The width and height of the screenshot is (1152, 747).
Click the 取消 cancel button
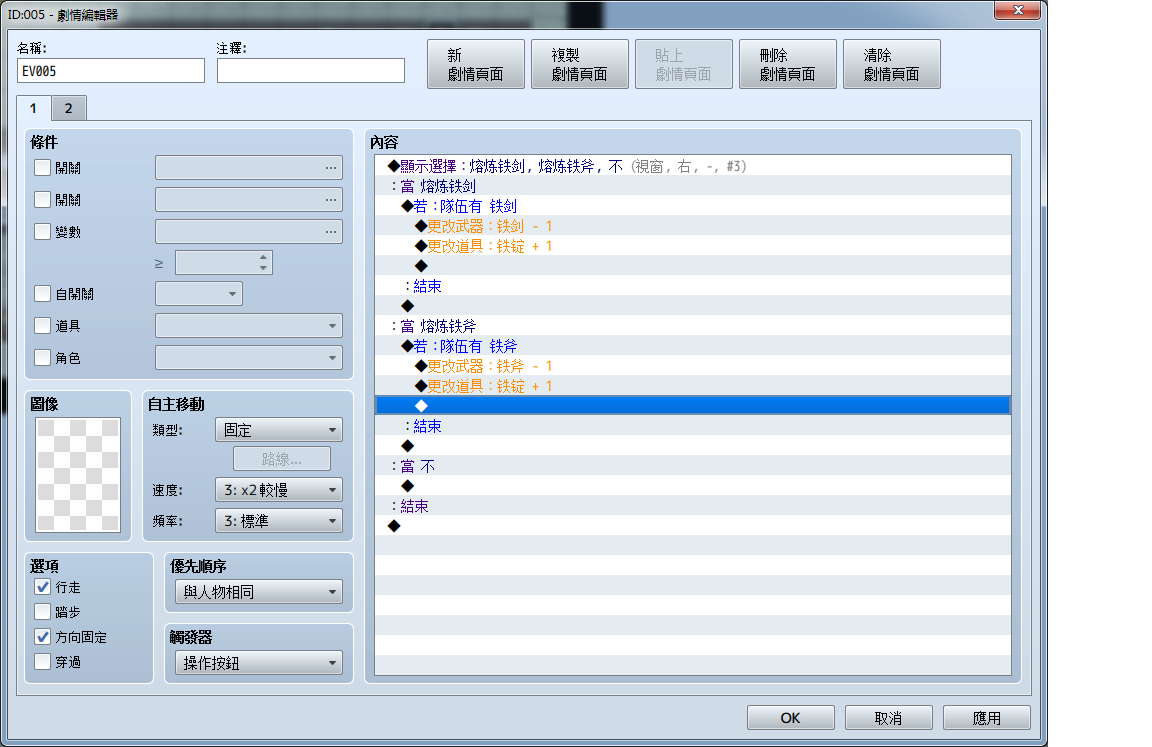coord(888,718)
